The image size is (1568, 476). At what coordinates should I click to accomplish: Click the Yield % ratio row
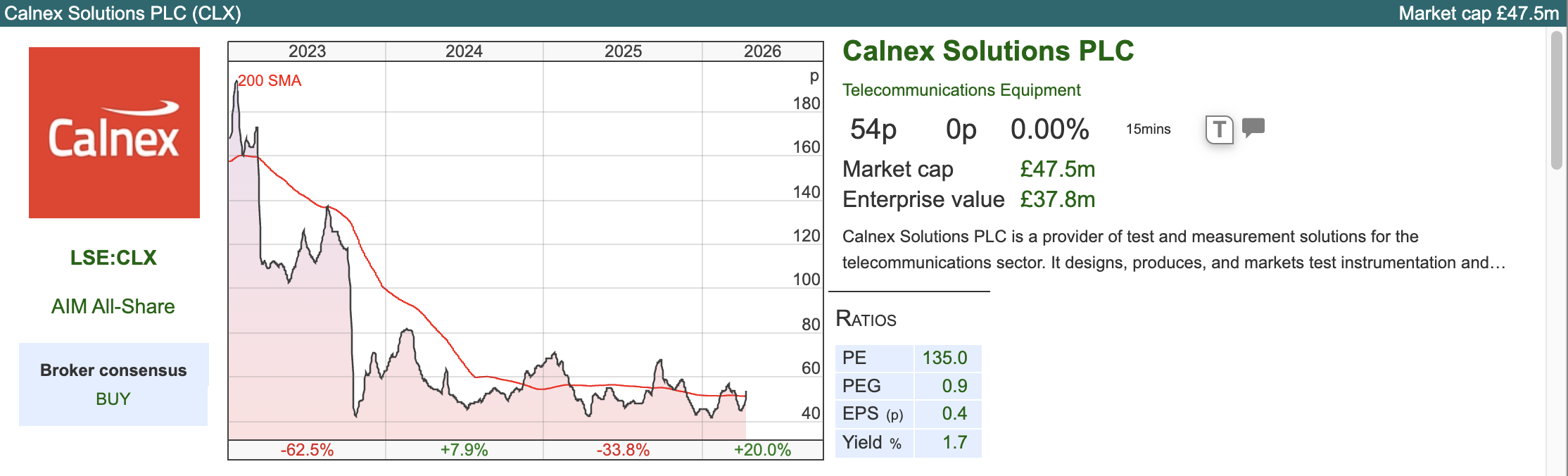point(908,442)
